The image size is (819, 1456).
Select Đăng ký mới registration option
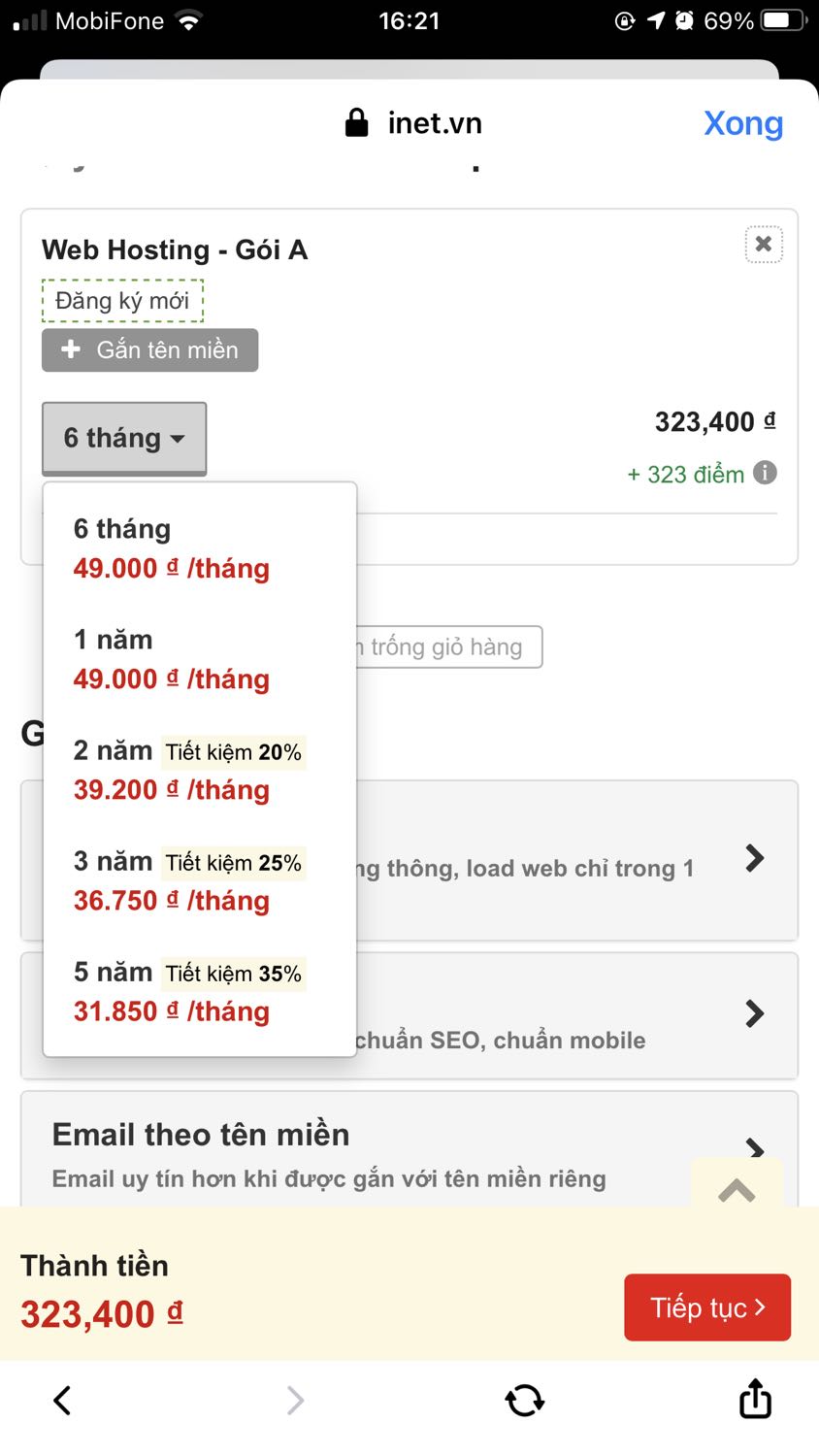(122, 301)
